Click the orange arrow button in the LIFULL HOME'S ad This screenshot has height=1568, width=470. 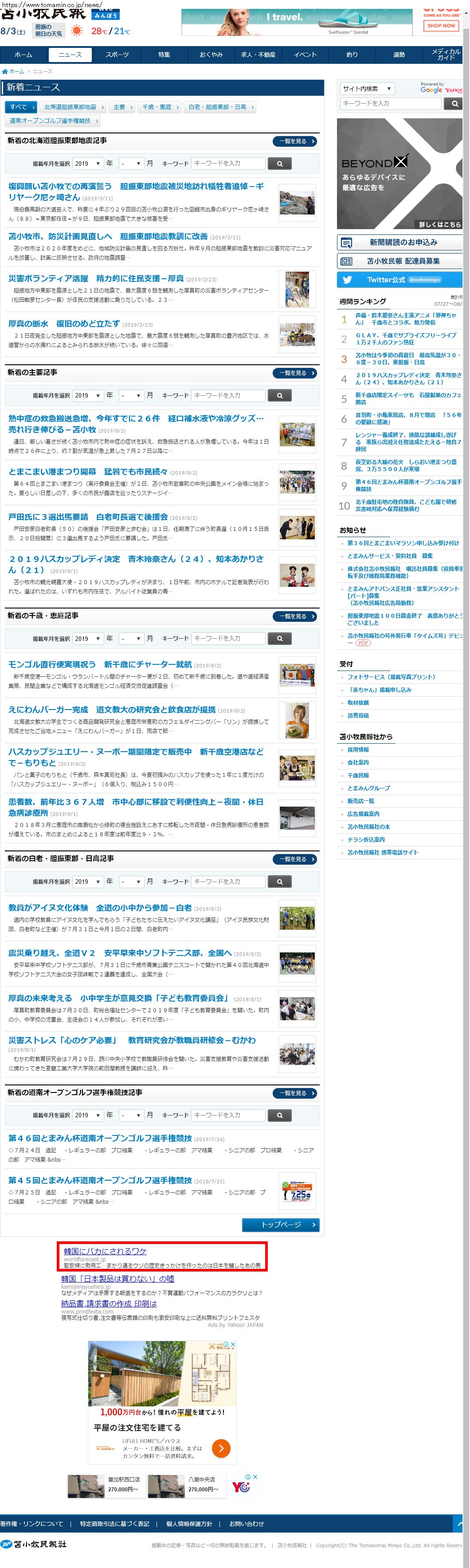pyautogui.click(x=220, y=1448)
